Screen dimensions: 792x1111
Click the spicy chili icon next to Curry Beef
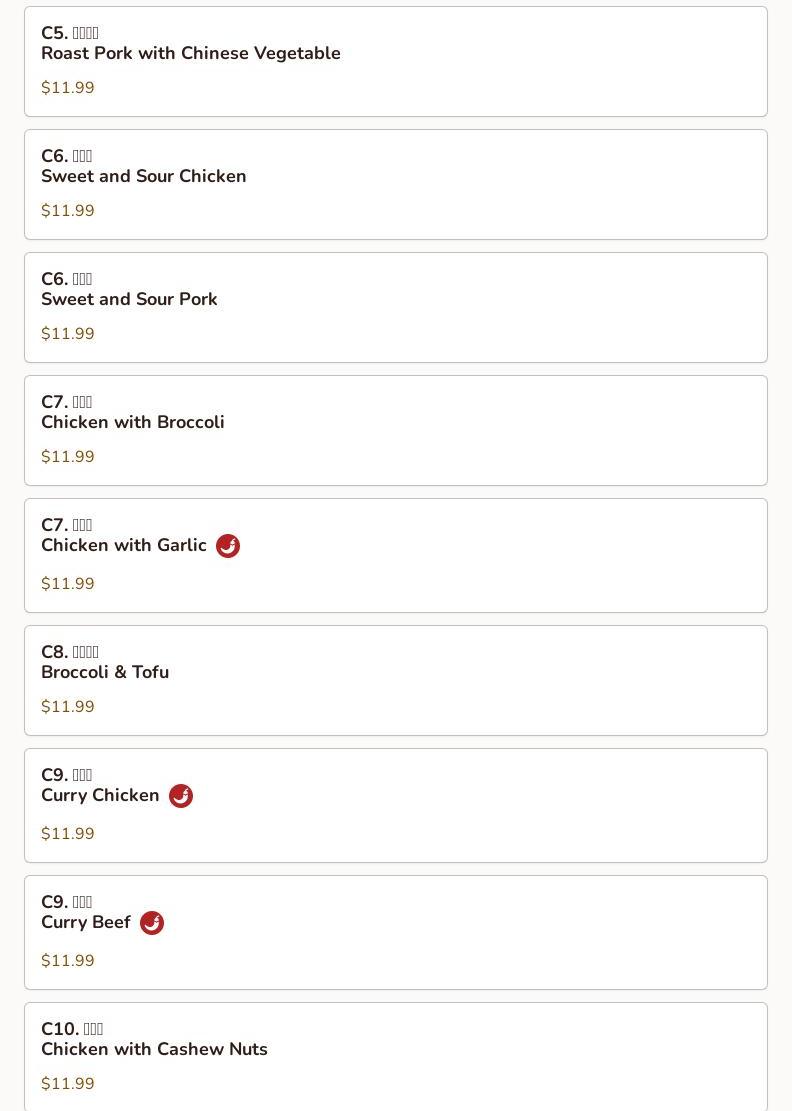pos(152,923)
